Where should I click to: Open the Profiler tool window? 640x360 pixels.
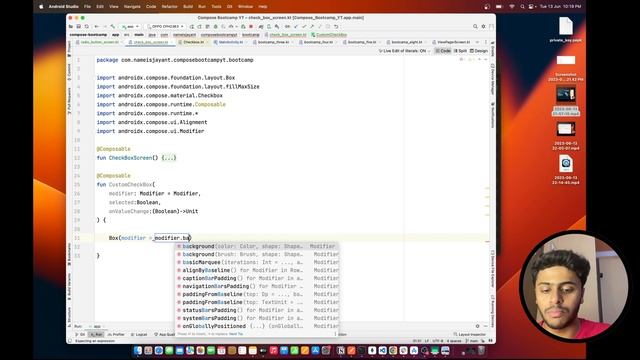[116, 334]
